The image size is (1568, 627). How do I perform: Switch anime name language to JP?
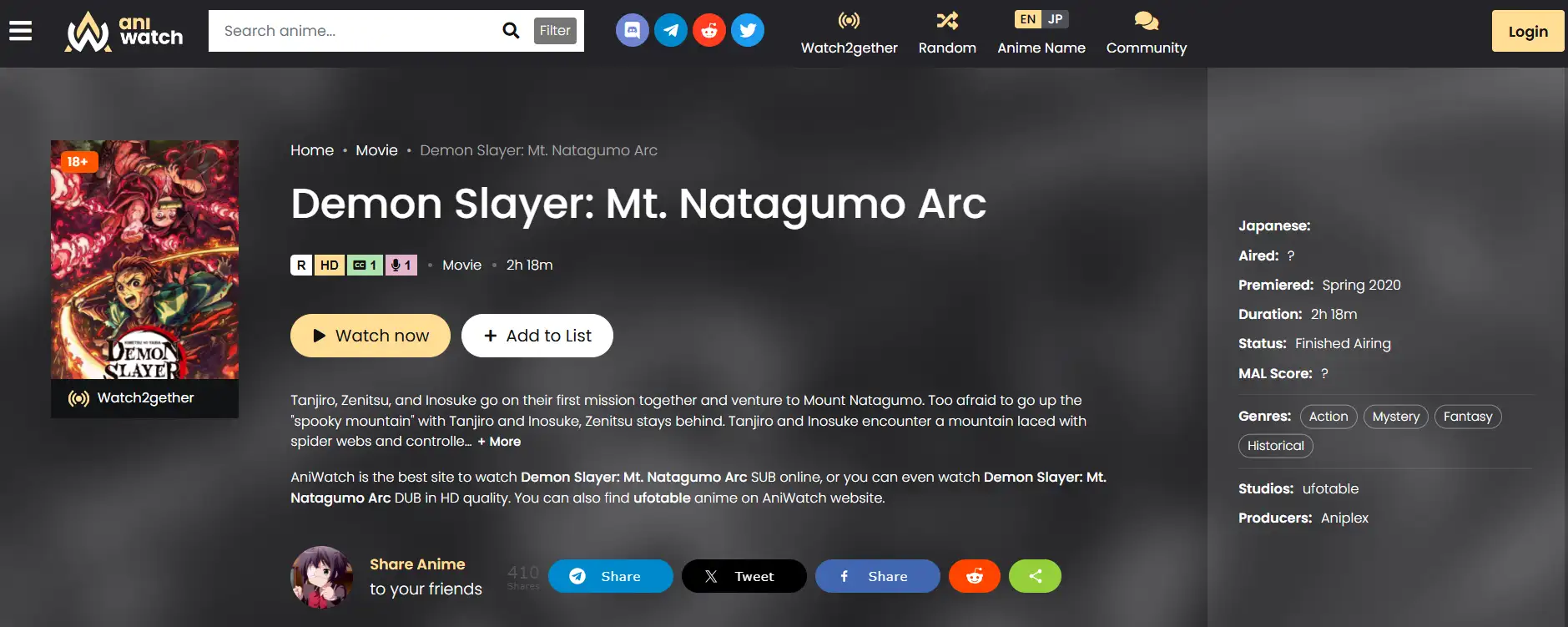coord(1056,19)
